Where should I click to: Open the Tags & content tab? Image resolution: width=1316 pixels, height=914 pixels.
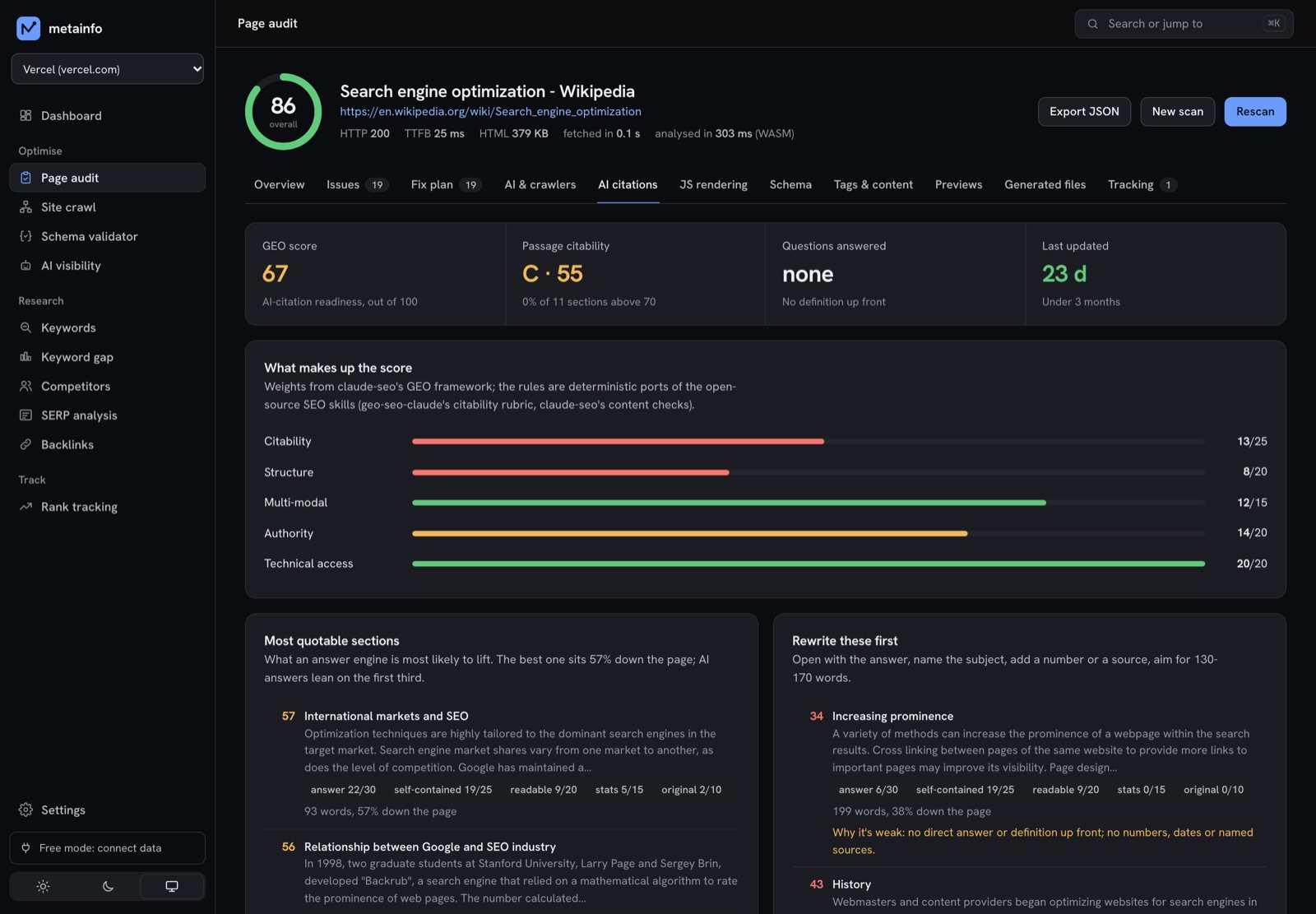(873, 184)
